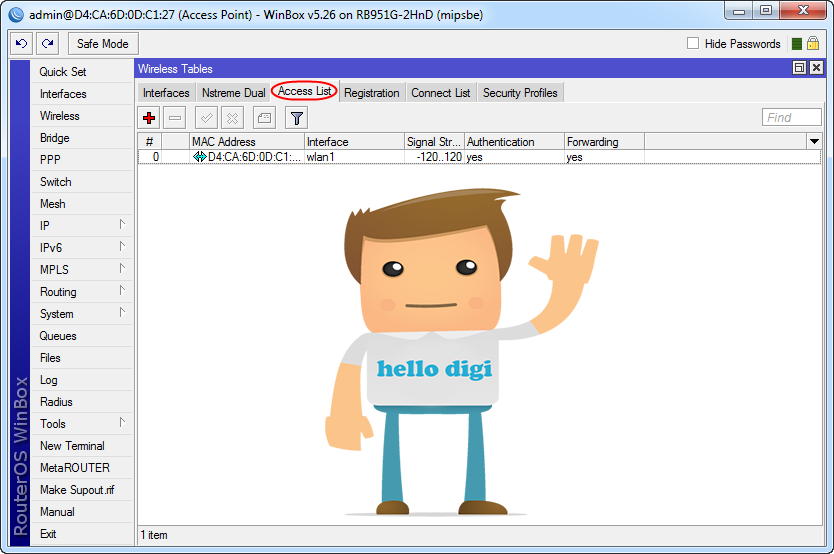Expand the MPLS submenu
Screen dimensions: 834x554
(122, 268)
